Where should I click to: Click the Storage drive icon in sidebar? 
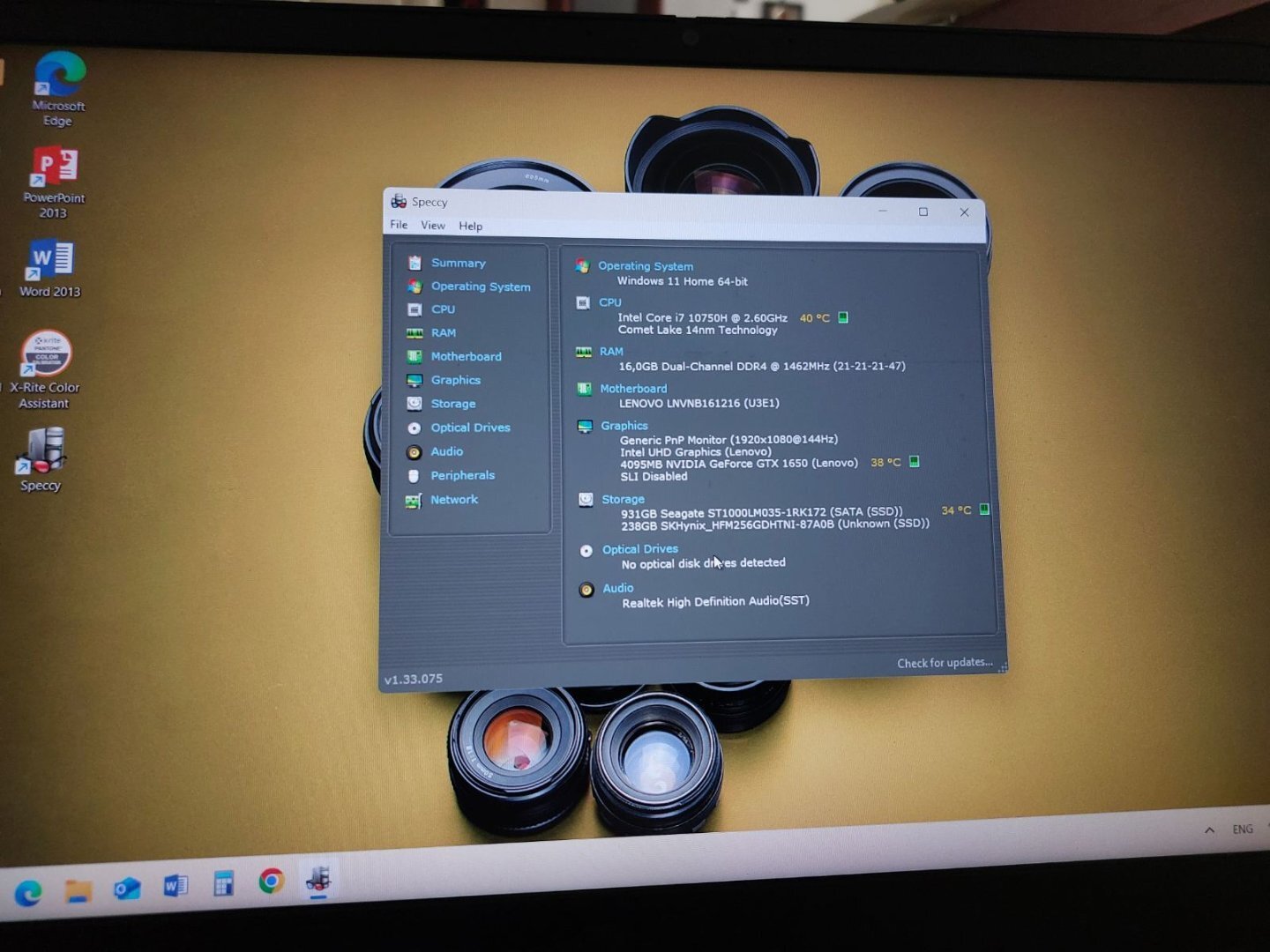415,404
